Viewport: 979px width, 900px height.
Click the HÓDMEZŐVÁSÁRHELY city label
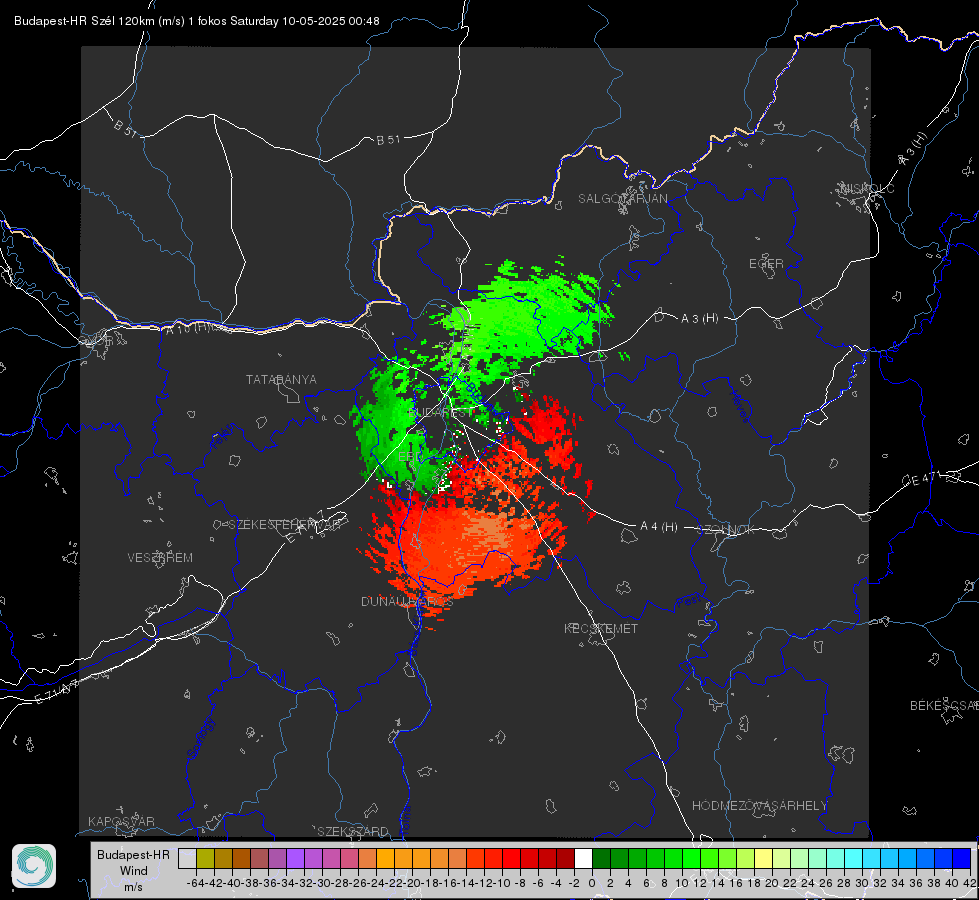(x=759, y=806)
